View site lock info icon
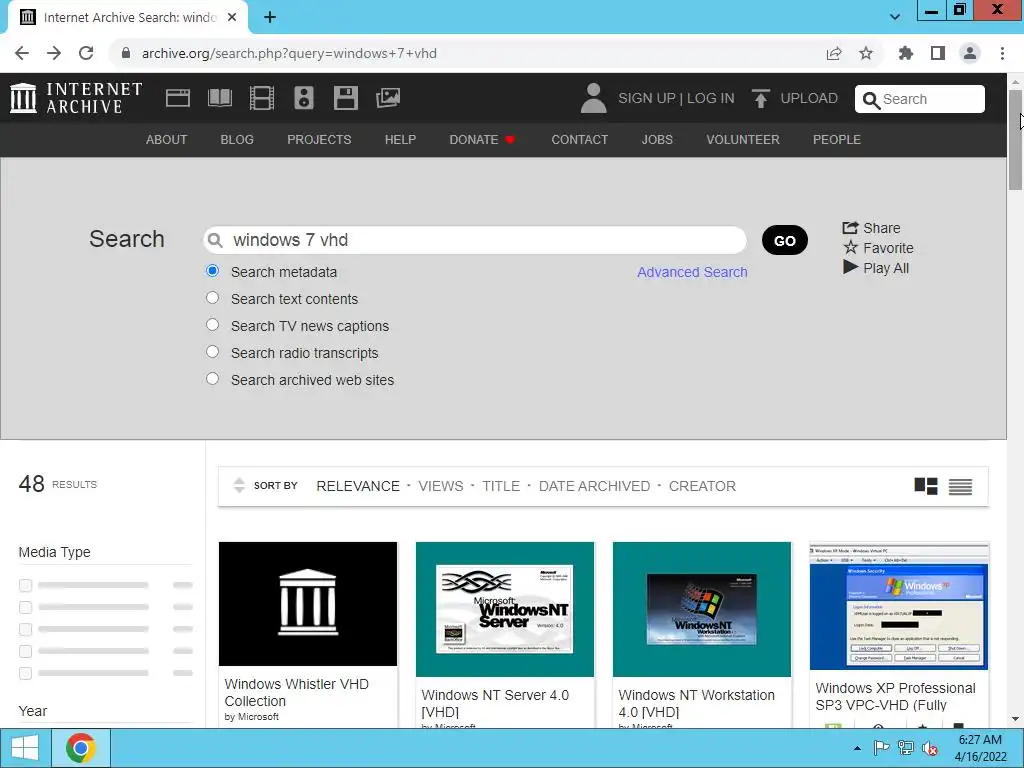 126,53
